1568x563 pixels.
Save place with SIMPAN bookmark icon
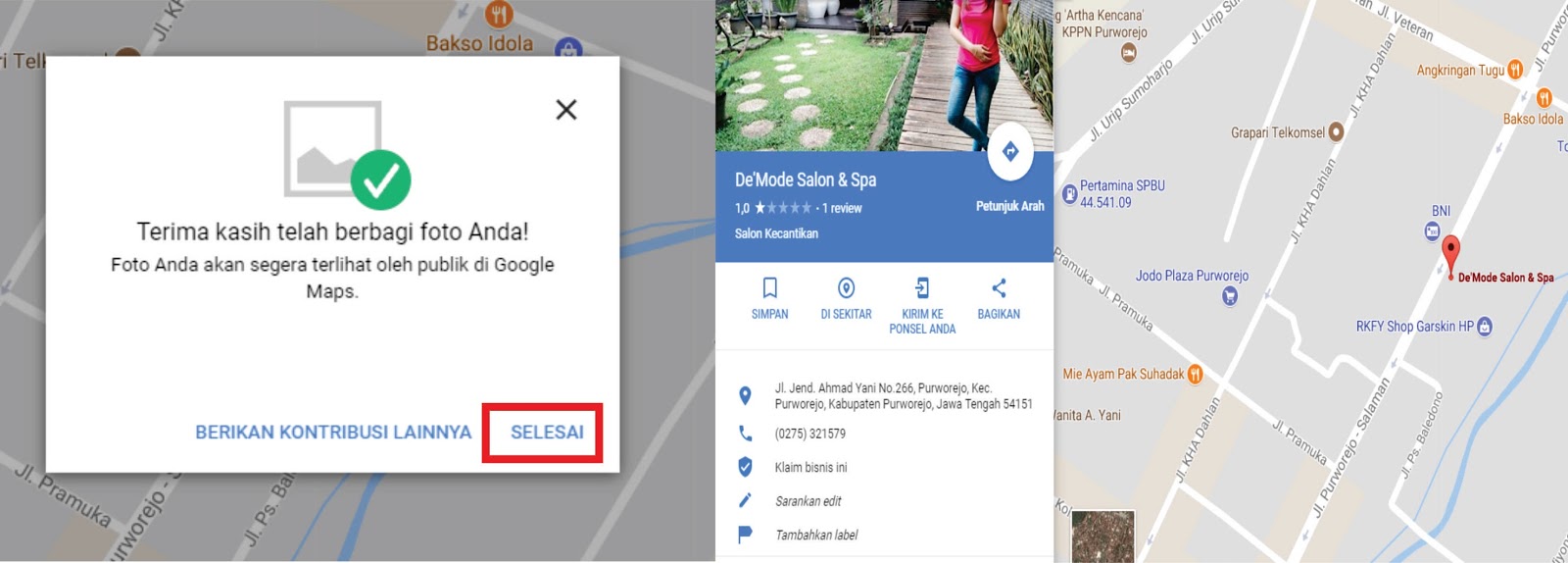(770, 288)
